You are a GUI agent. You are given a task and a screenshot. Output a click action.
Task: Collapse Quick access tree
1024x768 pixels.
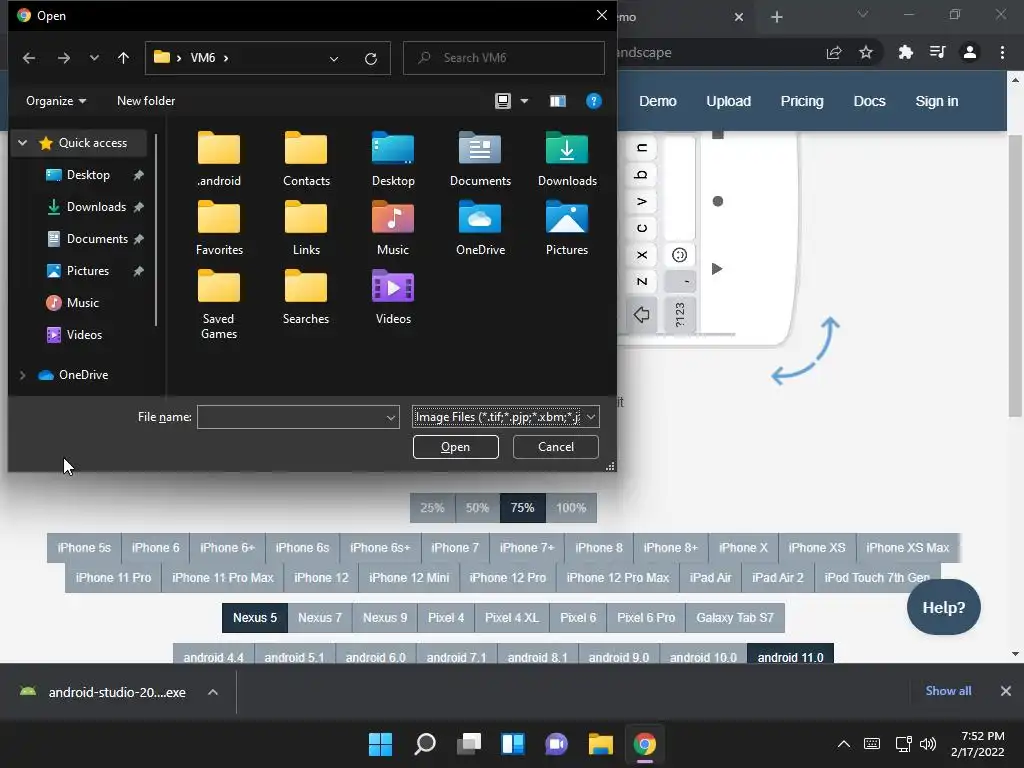(22, 142)
